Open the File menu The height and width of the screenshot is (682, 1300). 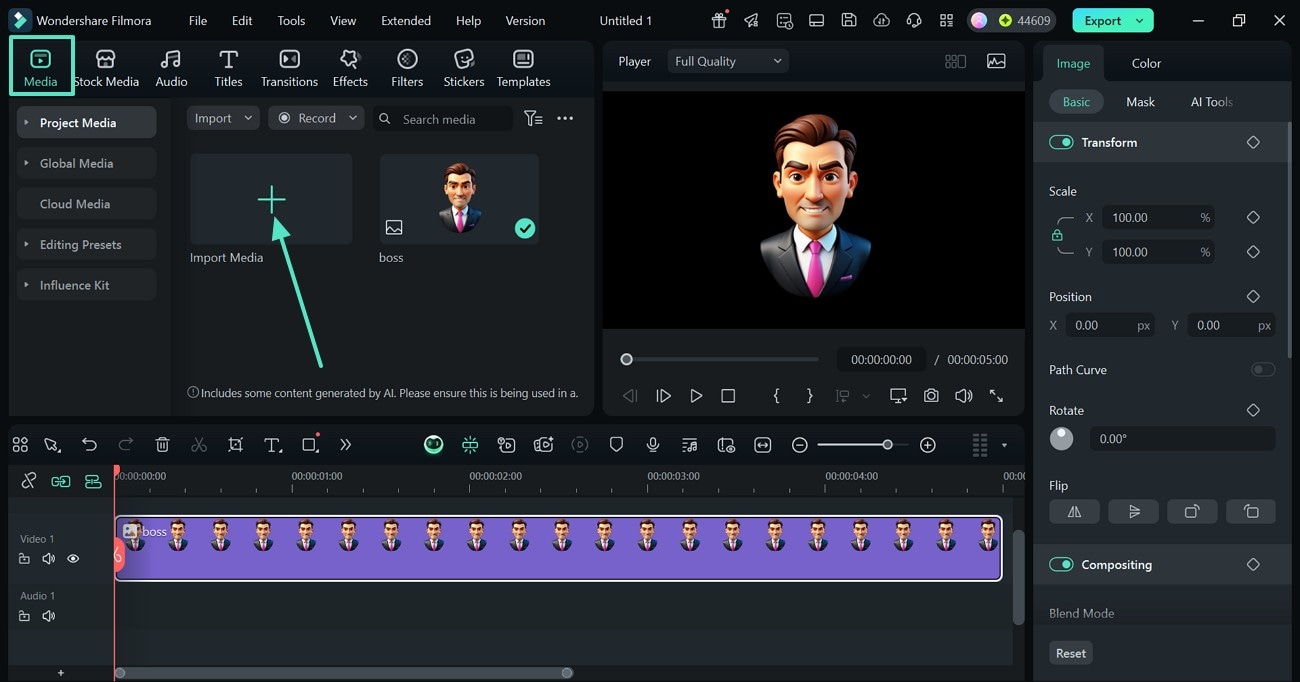pos(198,20)
